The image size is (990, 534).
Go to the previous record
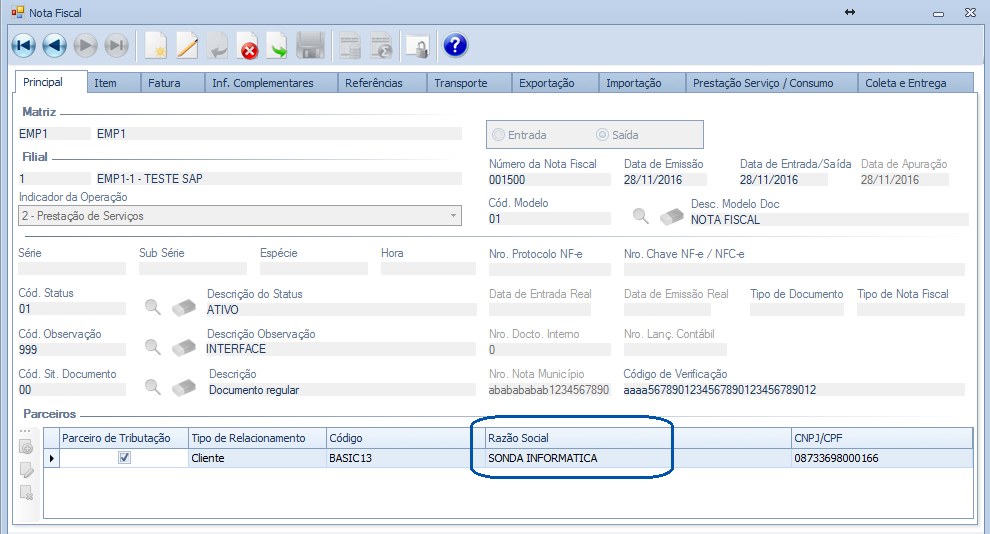click(x=55, y=45)
